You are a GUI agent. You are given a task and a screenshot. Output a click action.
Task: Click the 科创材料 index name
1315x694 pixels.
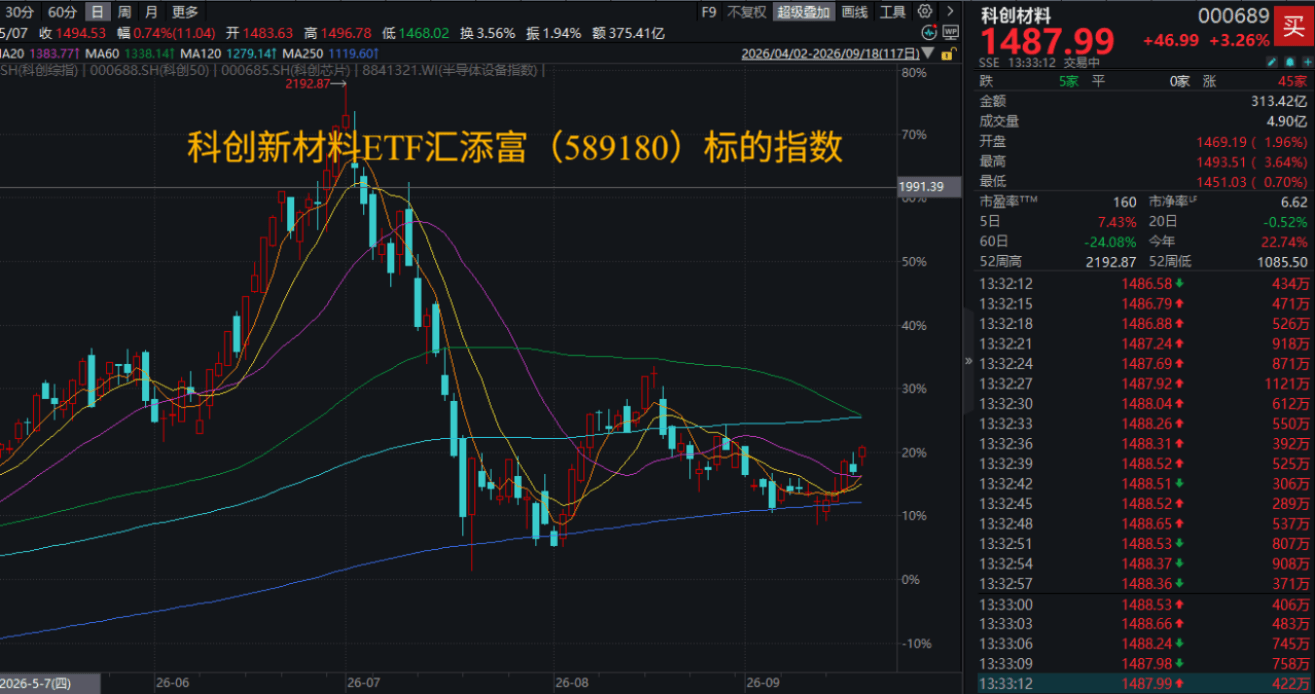[1014, 15]
